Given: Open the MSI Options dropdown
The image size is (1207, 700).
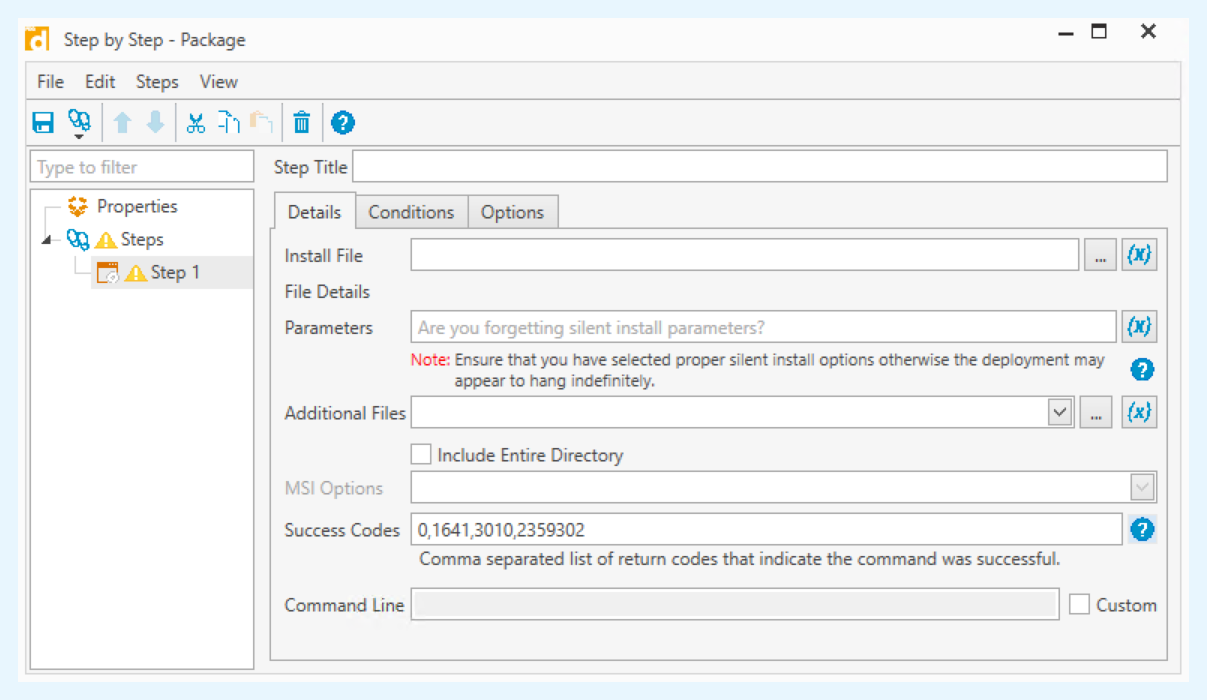Looking at the screenshot, I should click(1143, 488).
